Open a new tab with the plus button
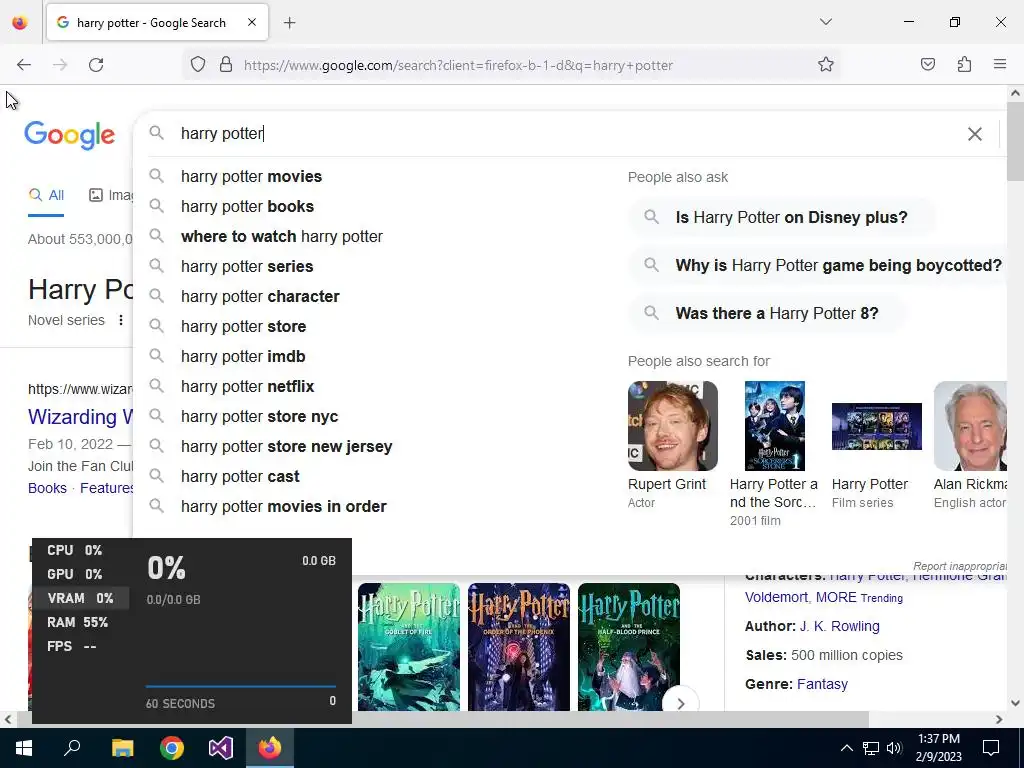This screenshot has width=1024, height=768. 290,23
